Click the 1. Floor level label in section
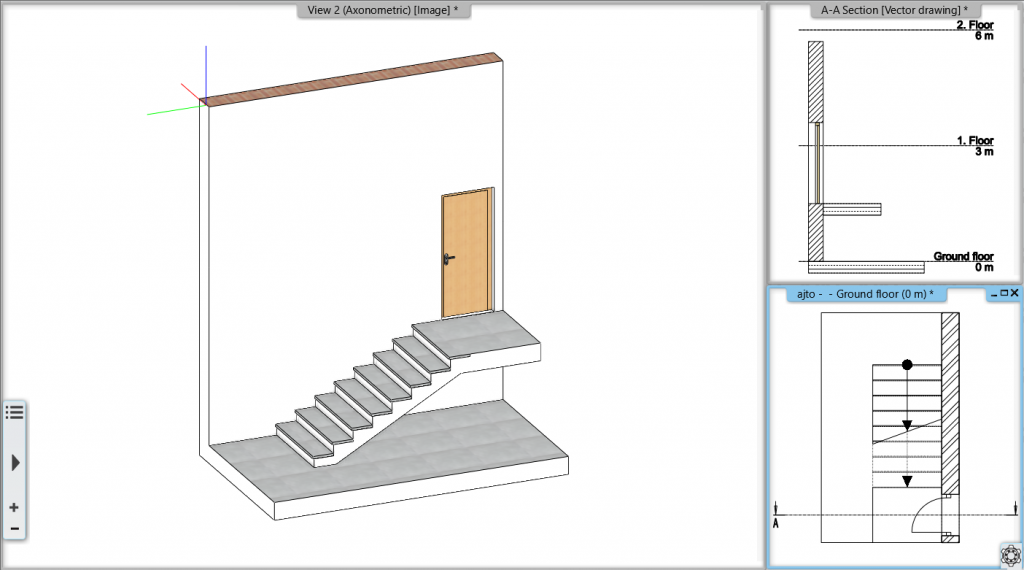This screenshot has width=1024, height=570. click(x=974, y=142)
